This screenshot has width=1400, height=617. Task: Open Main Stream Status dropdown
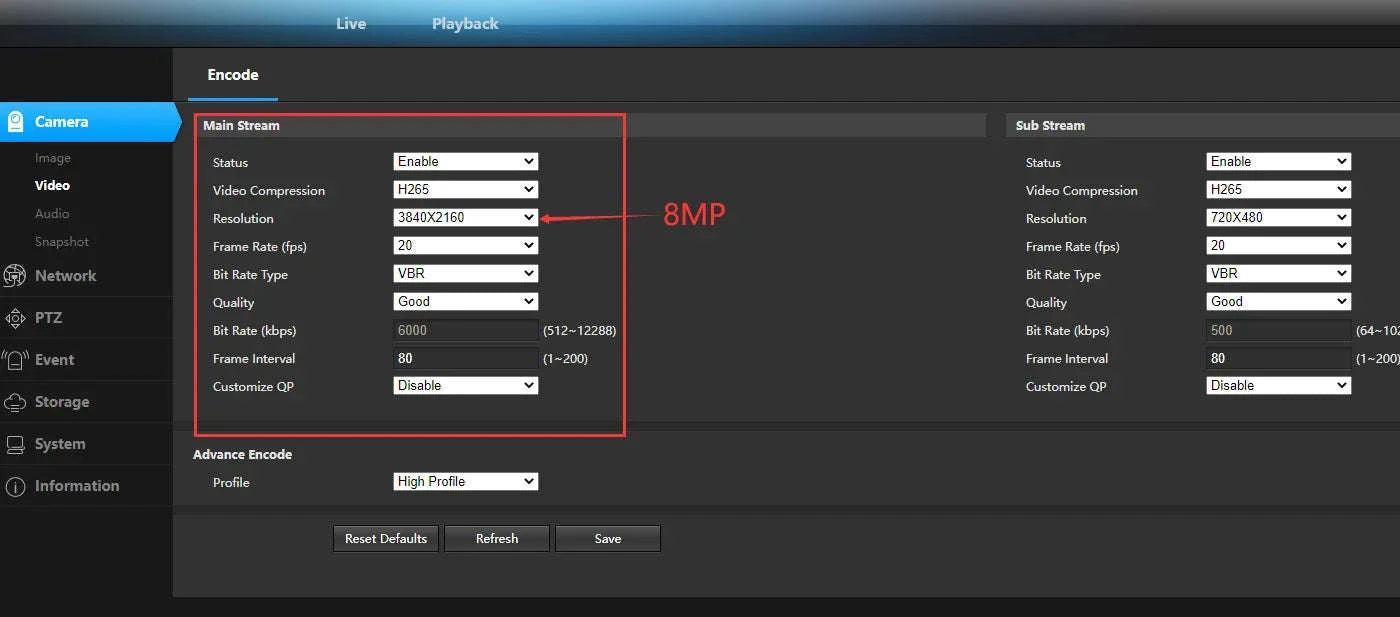[x=466, y=162]
